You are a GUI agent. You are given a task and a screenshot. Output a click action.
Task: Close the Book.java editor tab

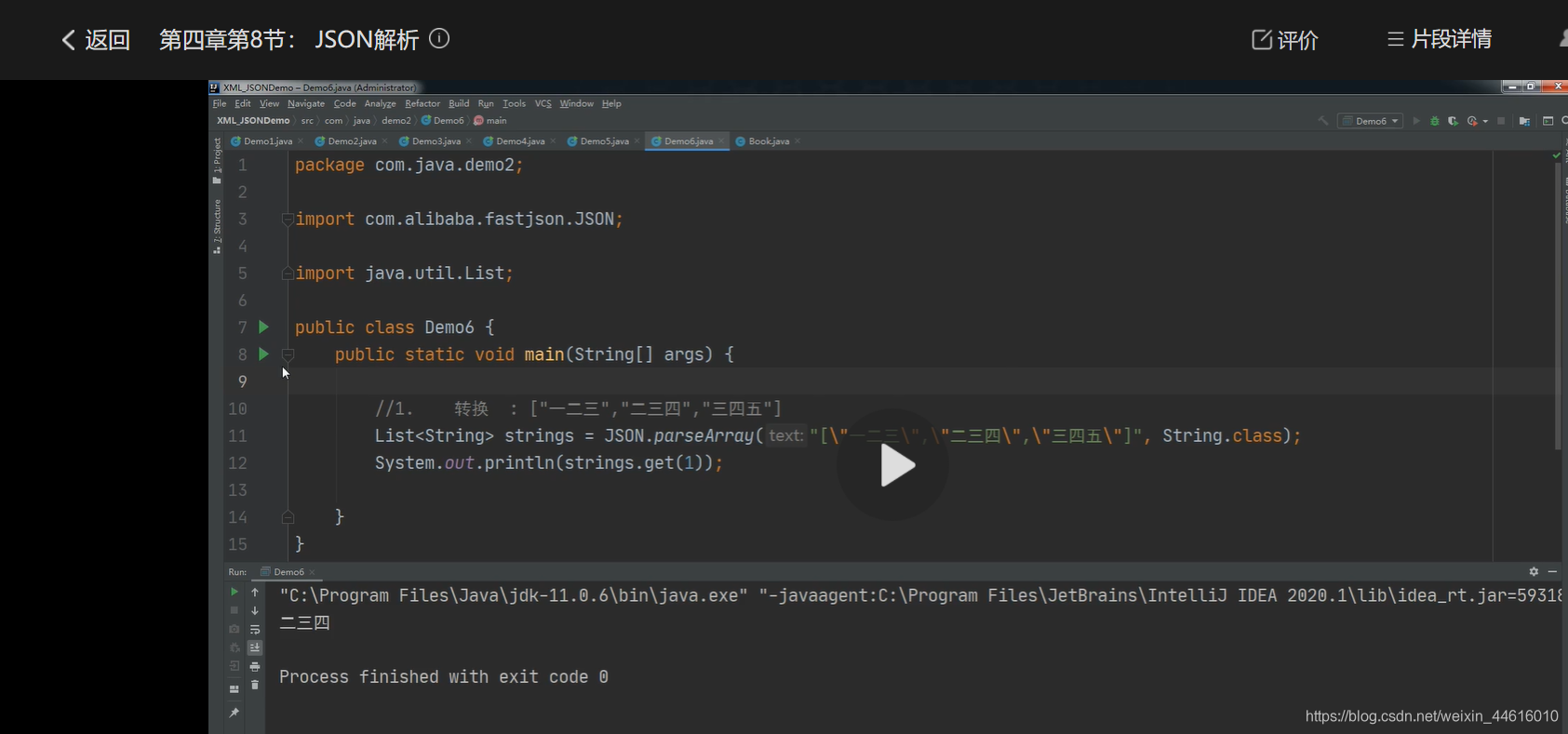coord(797,141)
